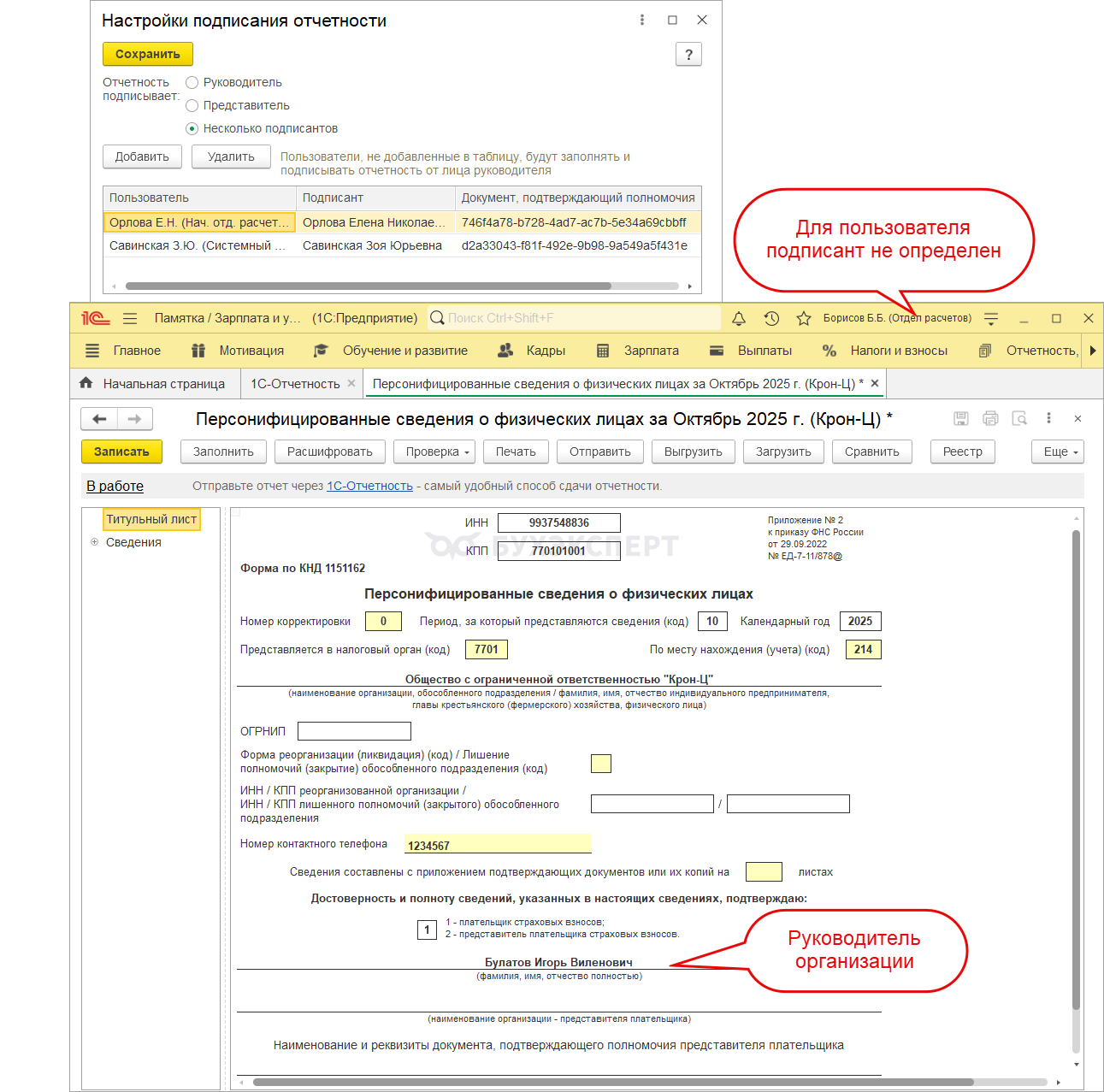Viewport: 1104px width, 1092px height.
Task: Click the Заполнить button
Action: click(223, 452)
